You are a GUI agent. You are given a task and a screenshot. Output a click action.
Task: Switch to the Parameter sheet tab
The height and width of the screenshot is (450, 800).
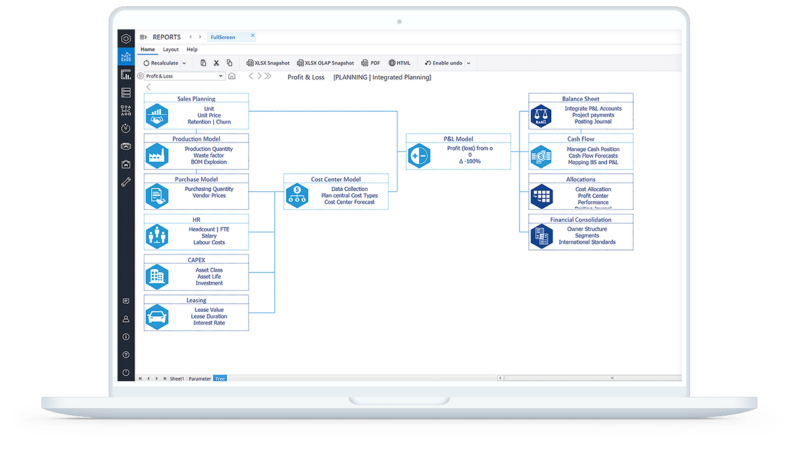(x=200, y=379)
